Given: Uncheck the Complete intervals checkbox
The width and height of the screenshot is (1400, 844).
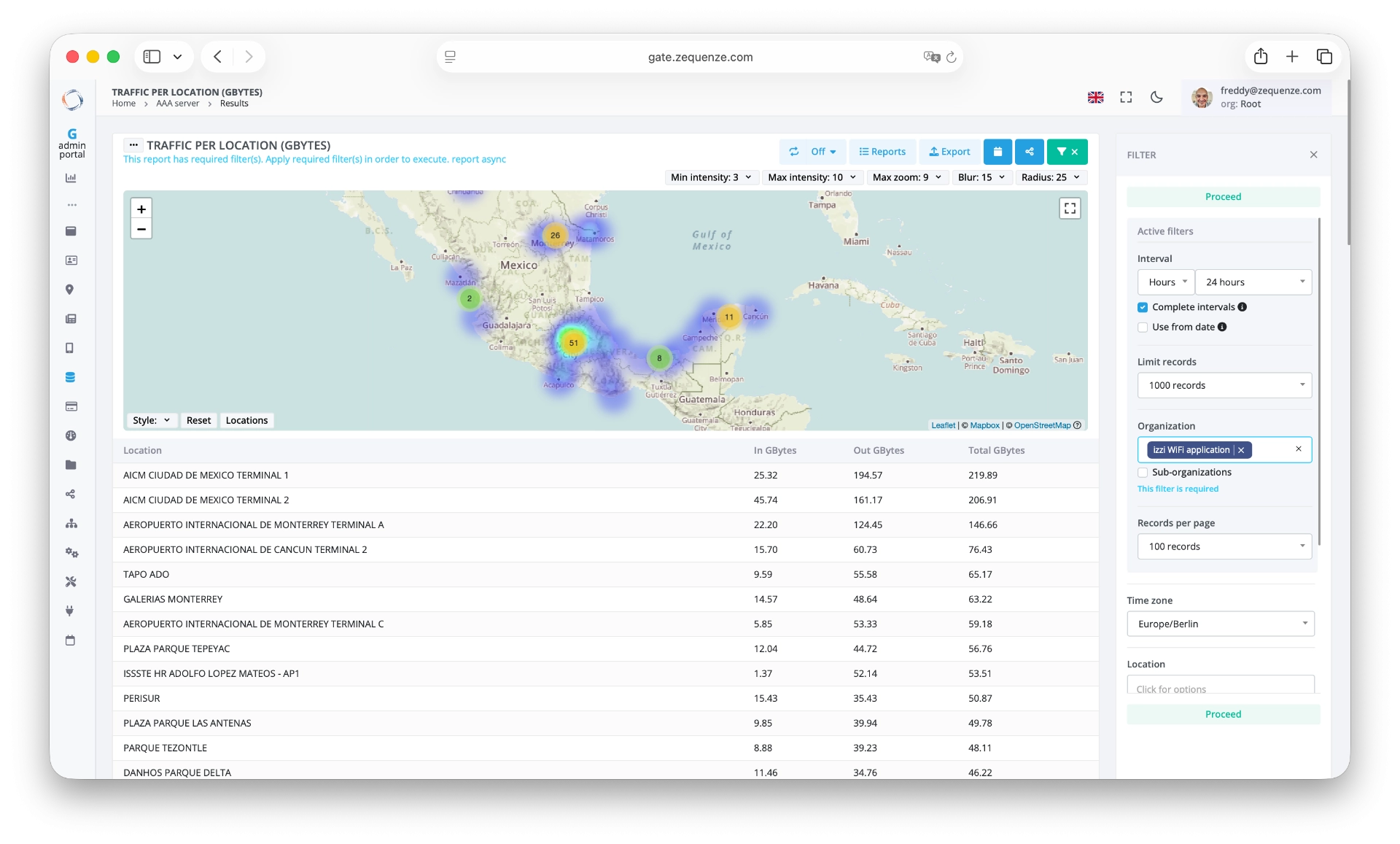Looking at the screenshot, I should [x=1143, y=307].
